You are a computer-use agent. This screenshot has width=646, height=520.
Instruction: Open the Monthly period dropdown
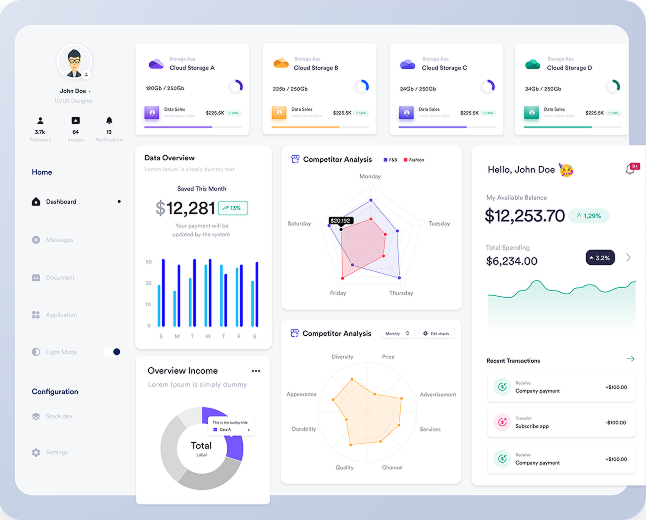(x=395, y=333)
